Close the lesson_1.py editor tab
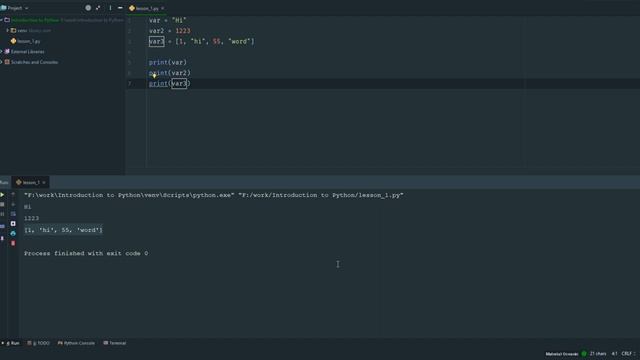This screenshot has height=360, width=640. point(162,8)
